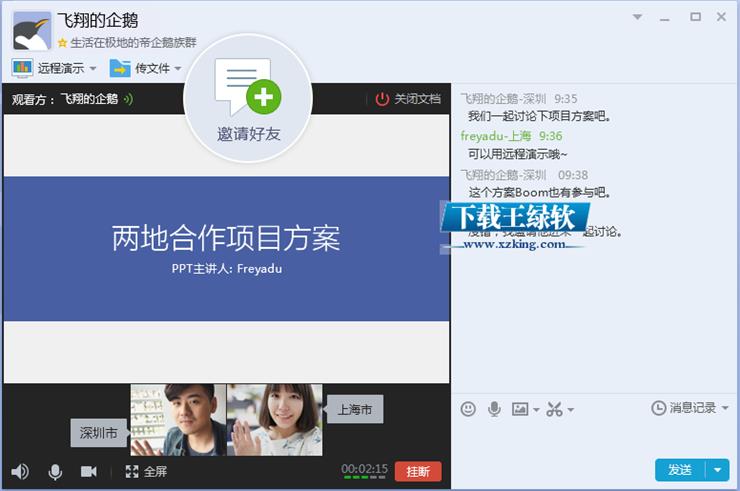Click the star icon before the signature
This screenshot has width=740, height=491.
coord(62,43)
